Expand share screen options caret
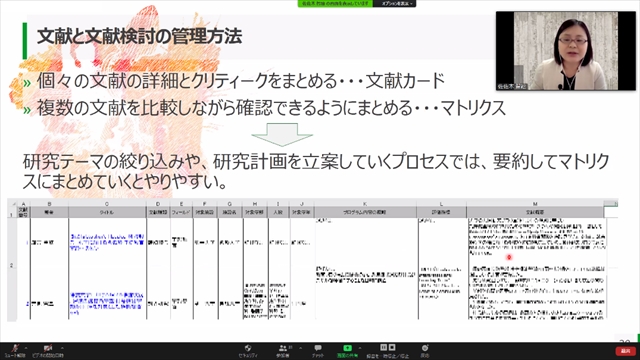The width and height of the screenshot is (640, 360). click(360, 348)
